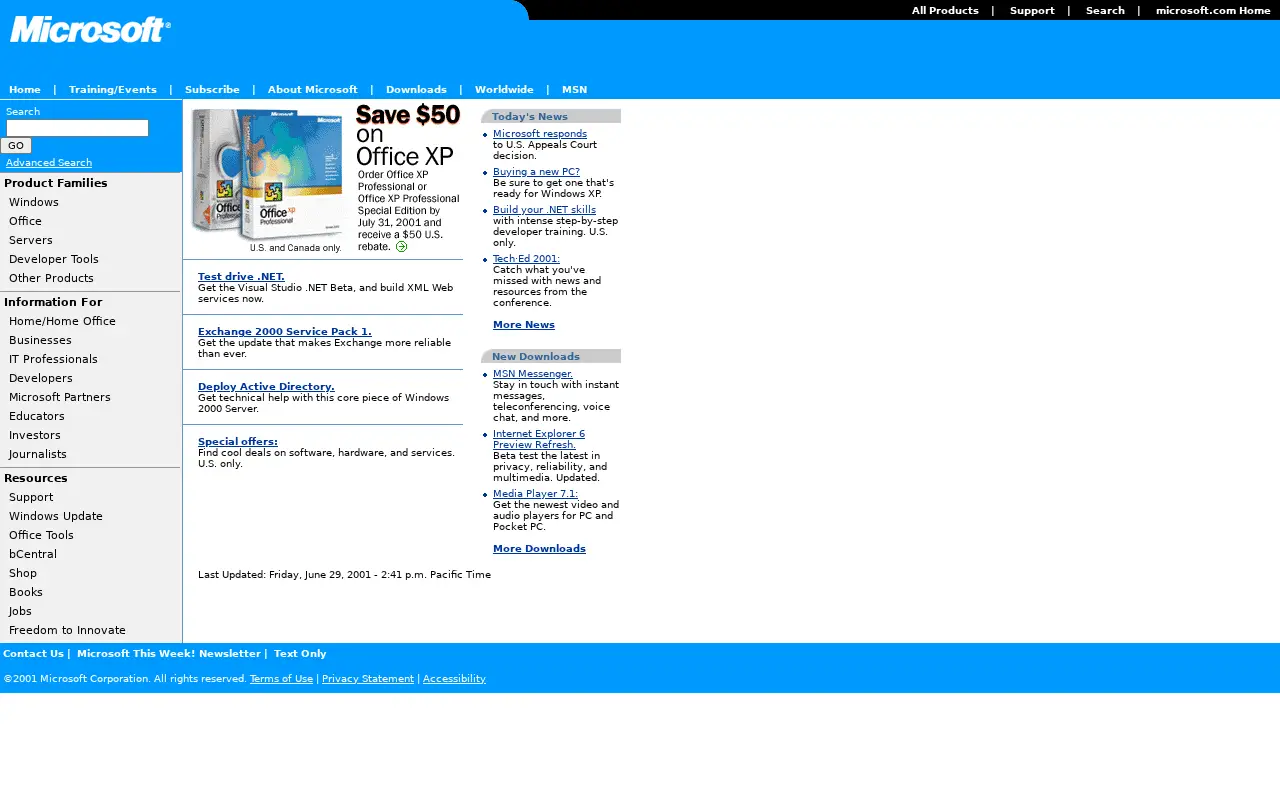Screen dimensions: 1280x800
Task: Open Privacy Statement footer link
Action: [x=368, y=679]
